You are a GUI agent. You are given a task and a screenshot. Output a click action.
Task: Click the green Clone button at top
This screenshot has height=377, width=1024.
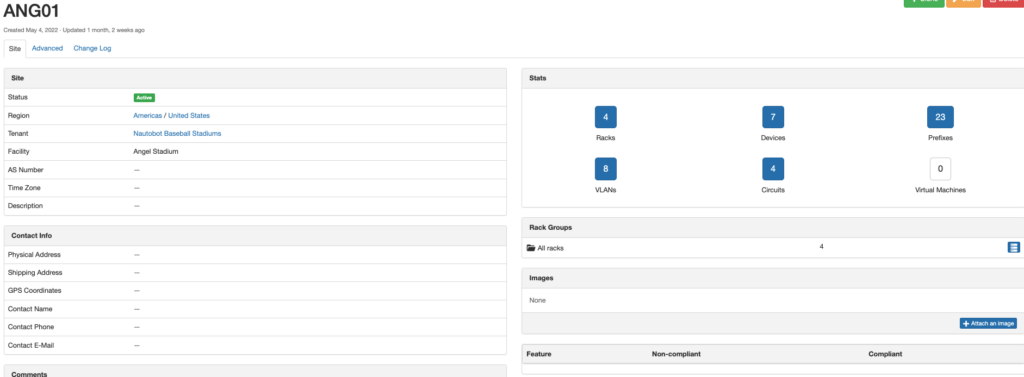pyautogui.click(x=923, y=3)
